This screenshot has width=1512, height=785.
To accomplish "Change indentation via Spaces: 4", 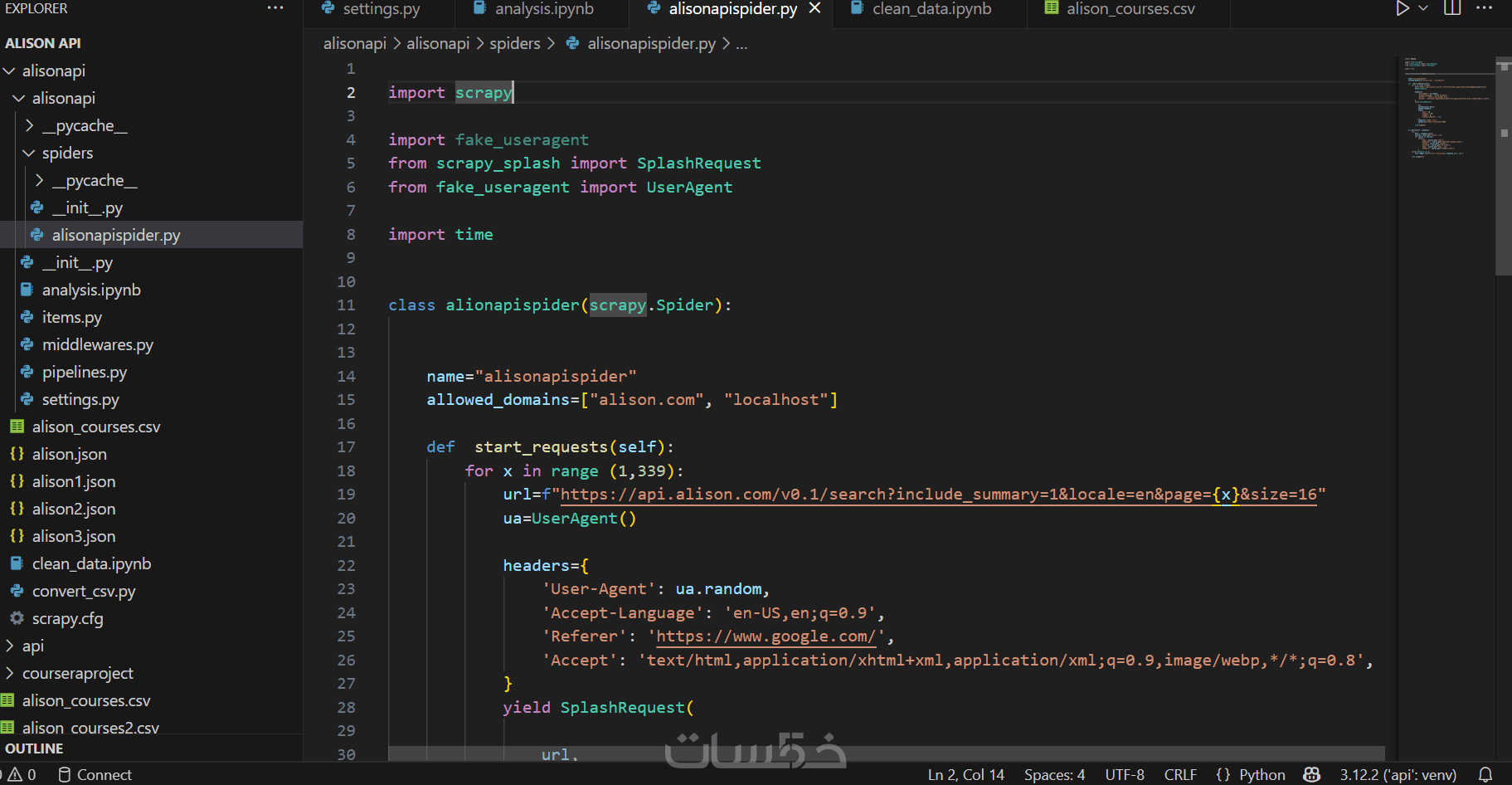I will [x=1054, y=774].
